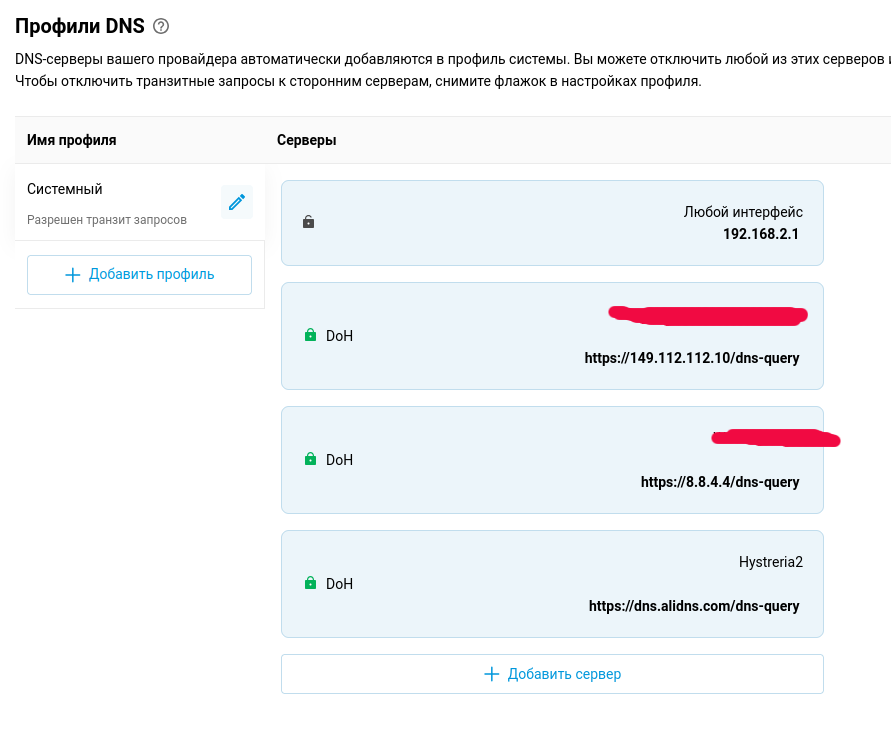Click the plus icon in Добавить профиль
The width and height of the screenshot is (891, 736).
coord(72,275)
